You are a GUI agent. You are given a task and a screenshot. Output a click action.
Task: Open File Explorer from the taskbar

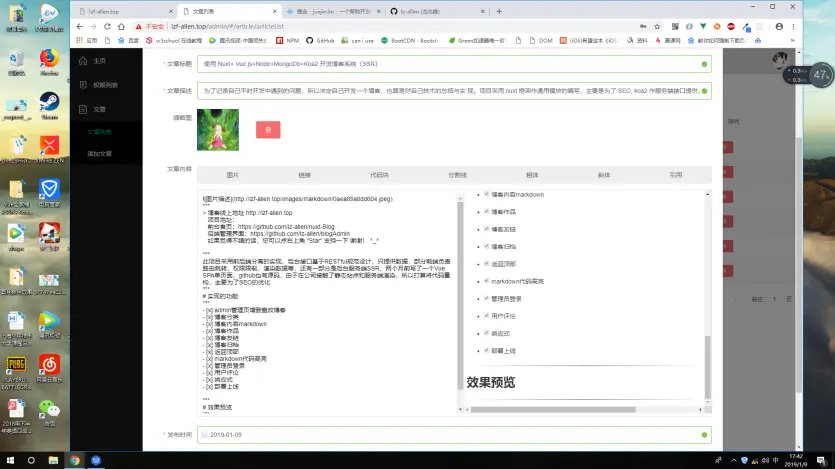pos(53,460)
